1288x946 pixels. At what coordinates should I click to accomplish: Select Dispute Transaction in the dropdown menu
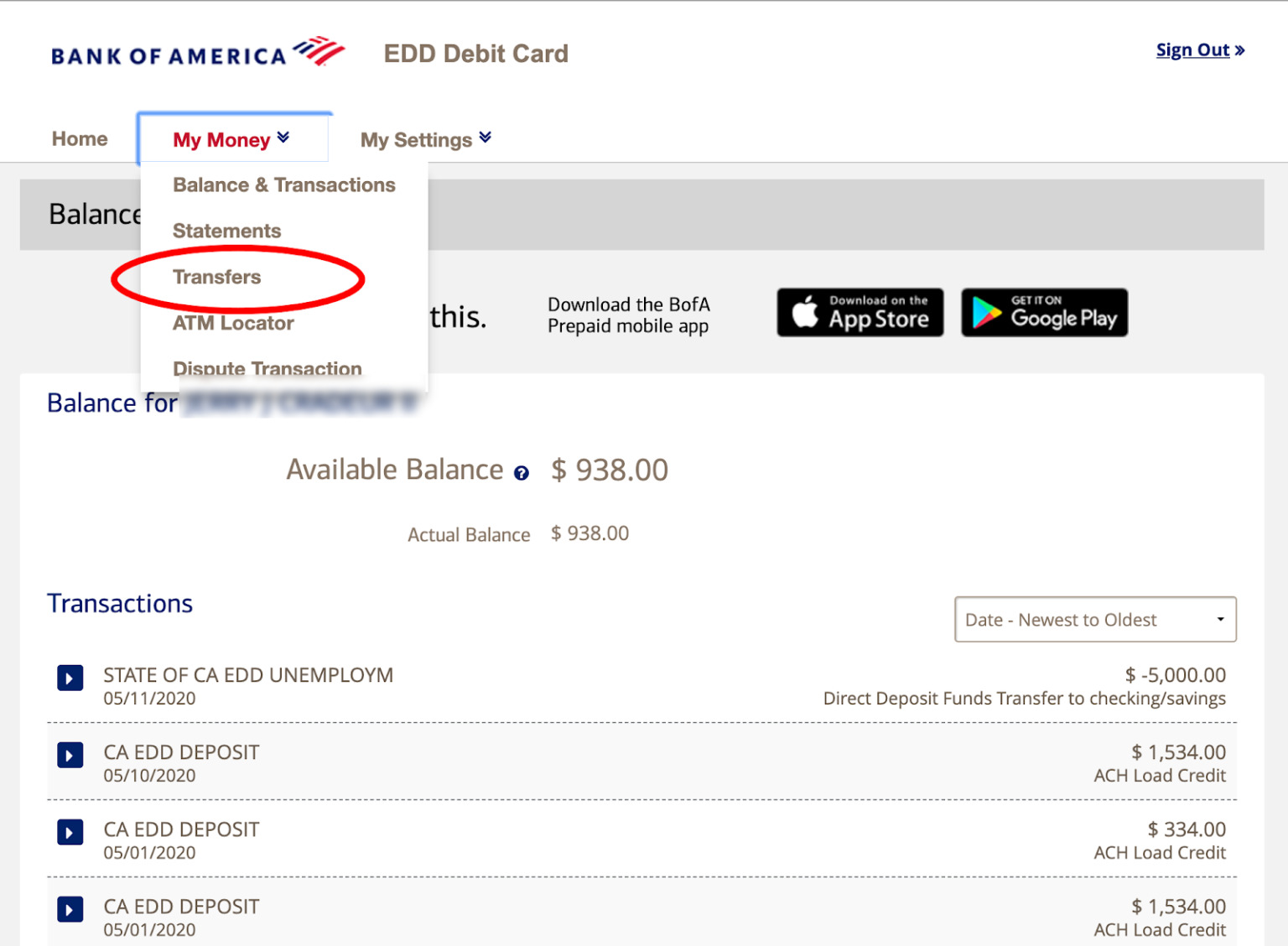267,369
